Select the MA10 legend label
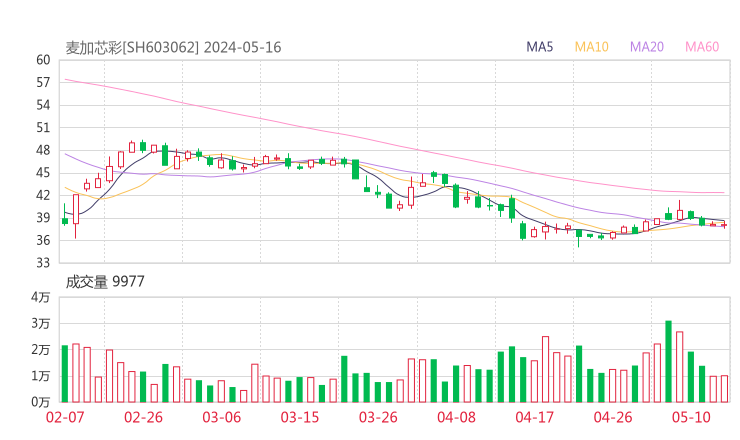740x440 pixels. click(591, 47)
